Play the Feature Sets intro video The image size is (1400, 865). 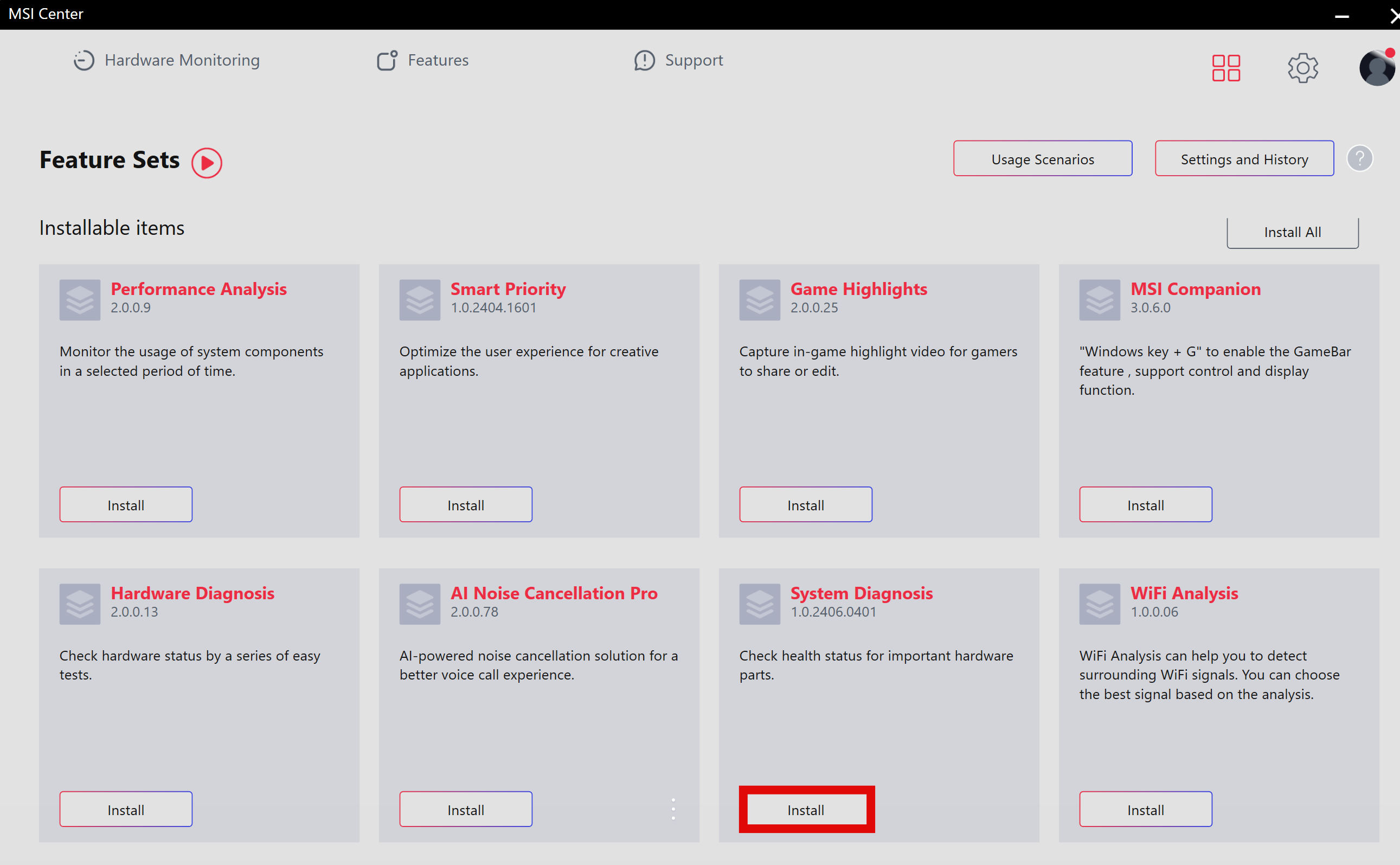click(x=207, y=163)
